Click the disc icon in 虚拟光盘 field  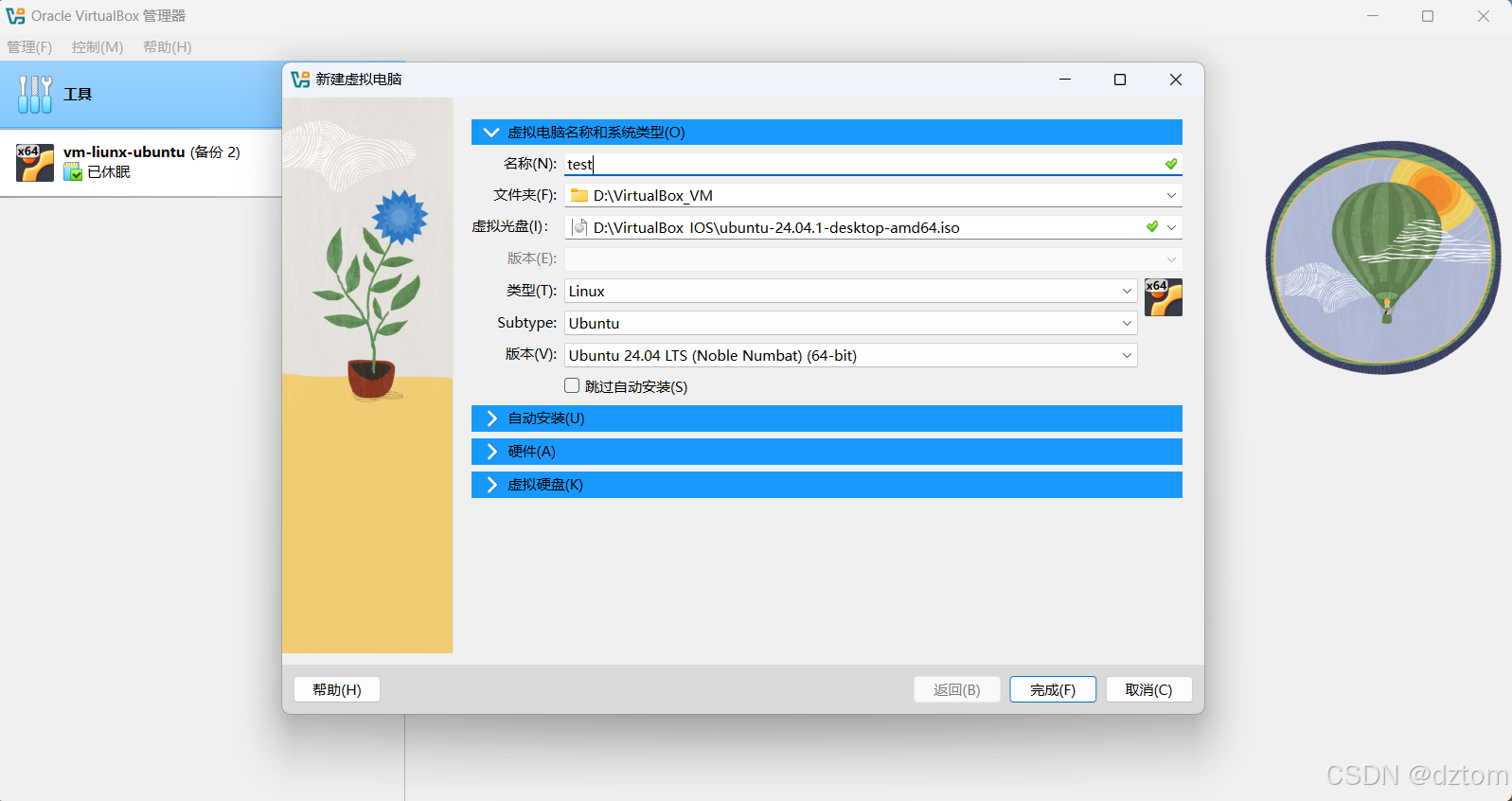pos(580,227)
